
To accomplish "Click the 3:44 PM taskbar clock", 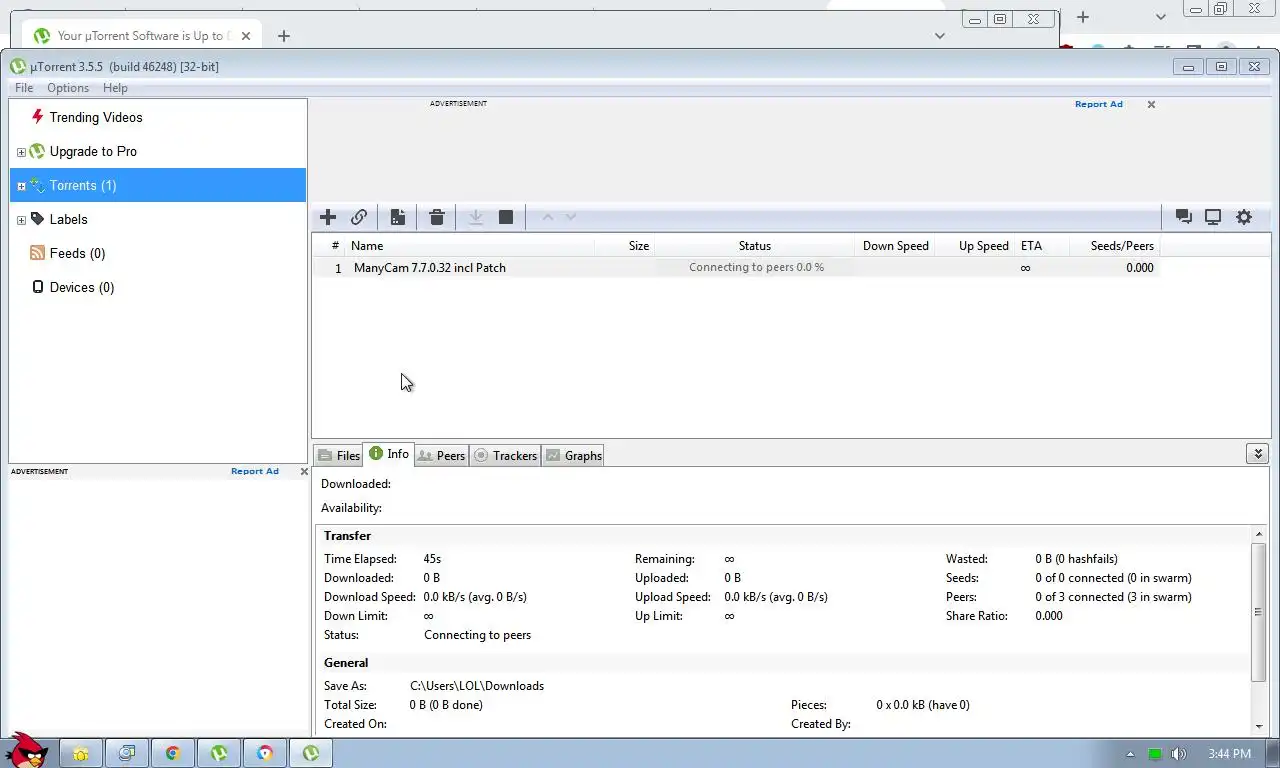I will pos(1229,754).
